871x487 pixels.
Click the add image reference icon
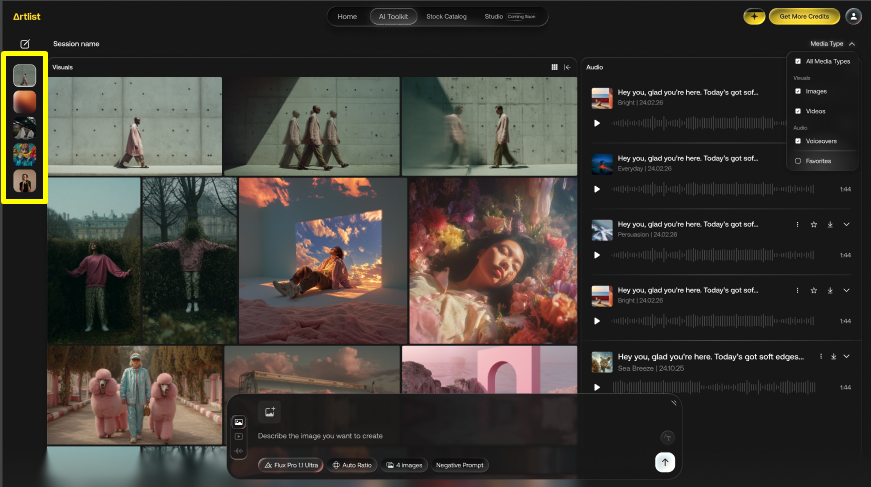[x=270, y=412]
